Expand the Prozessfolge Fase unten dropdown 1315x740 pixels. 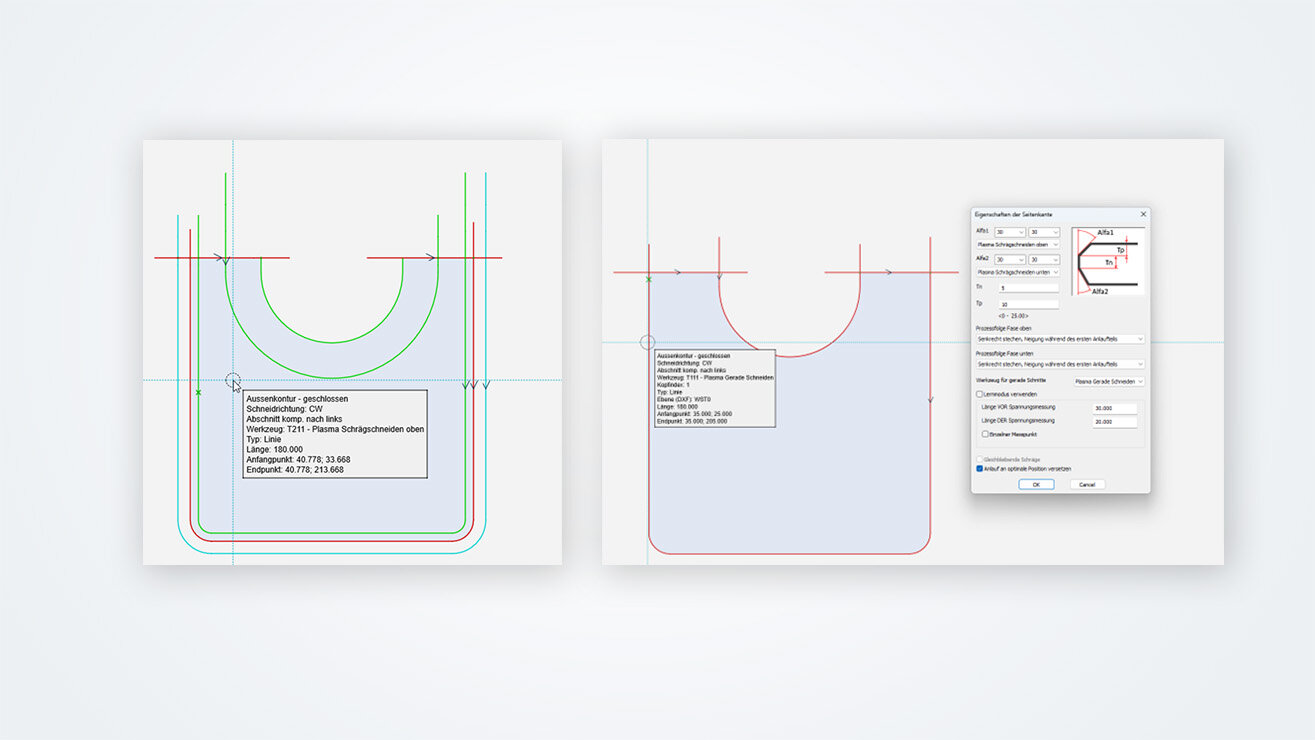[x=1060, y=364]
